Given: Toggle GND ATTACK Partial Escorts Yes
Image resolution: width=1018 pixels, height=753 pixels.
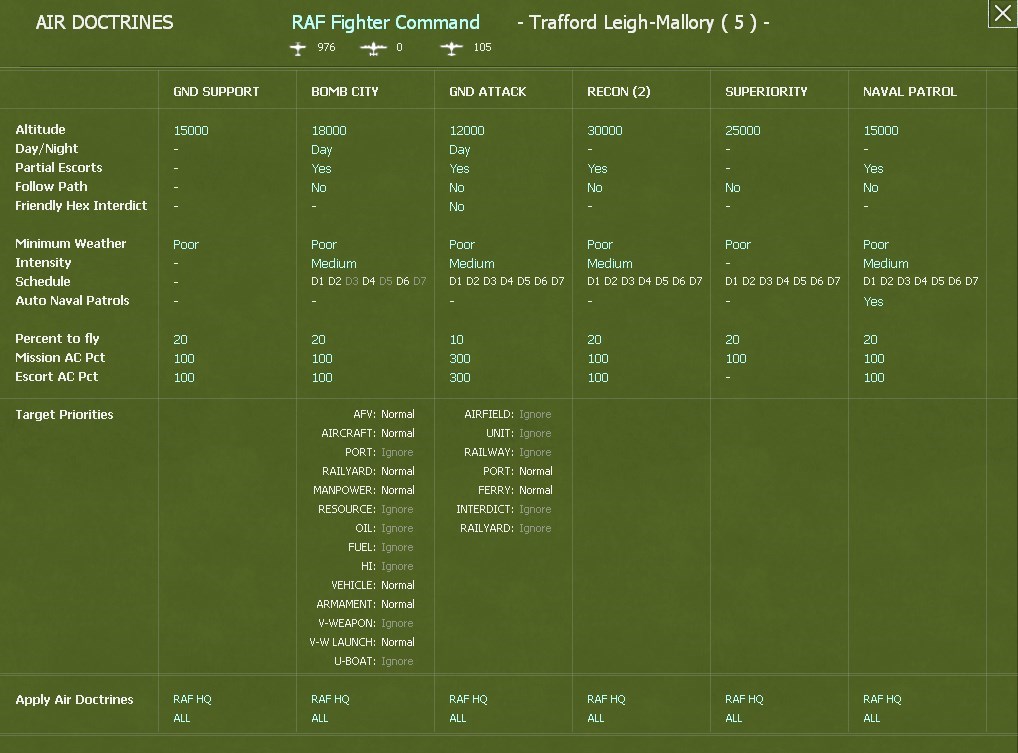Looking at the screenshot, I should [x=459, y=169].
